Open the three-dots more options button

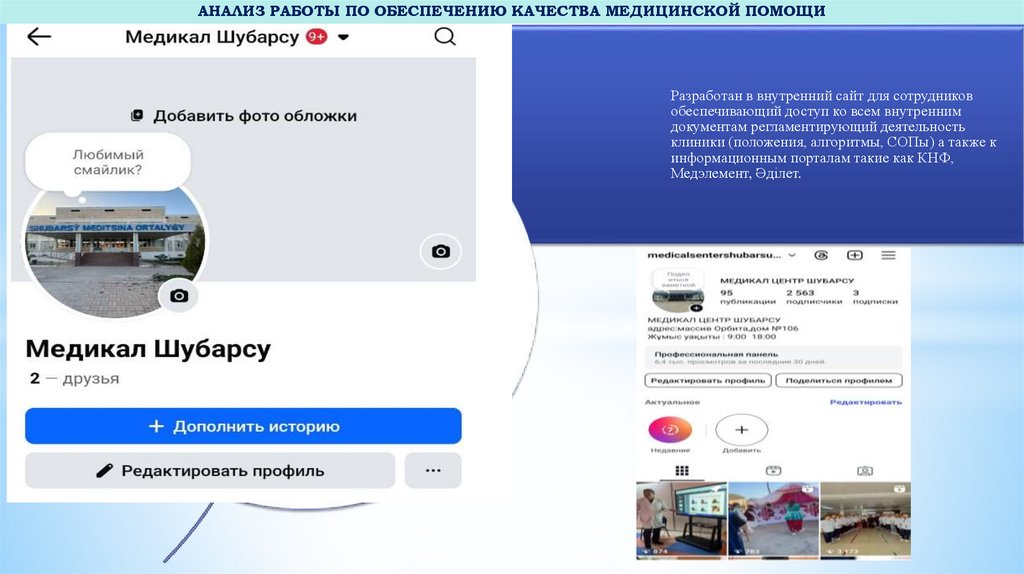click(x=433, y=471)
